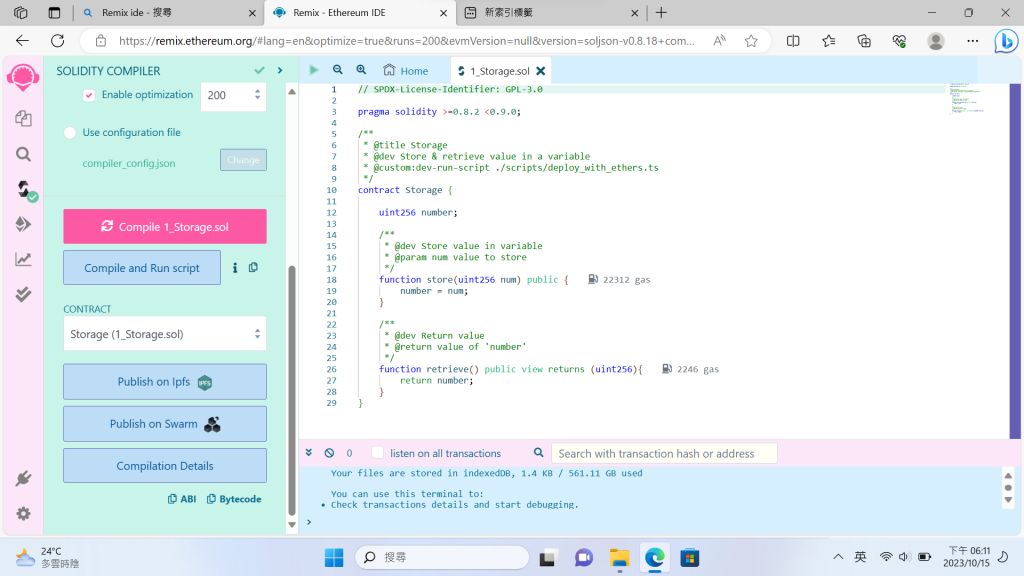
Task: Expand the Solidity Compiler panel arrow
Action: (280, 71)
